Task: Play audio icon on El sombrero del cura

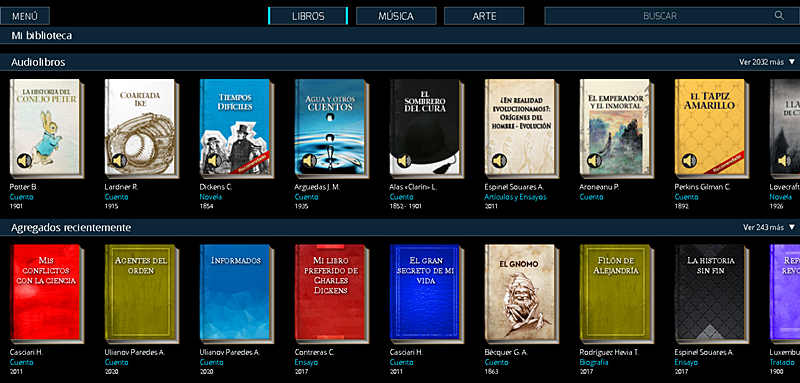Action: pos(404,161)
